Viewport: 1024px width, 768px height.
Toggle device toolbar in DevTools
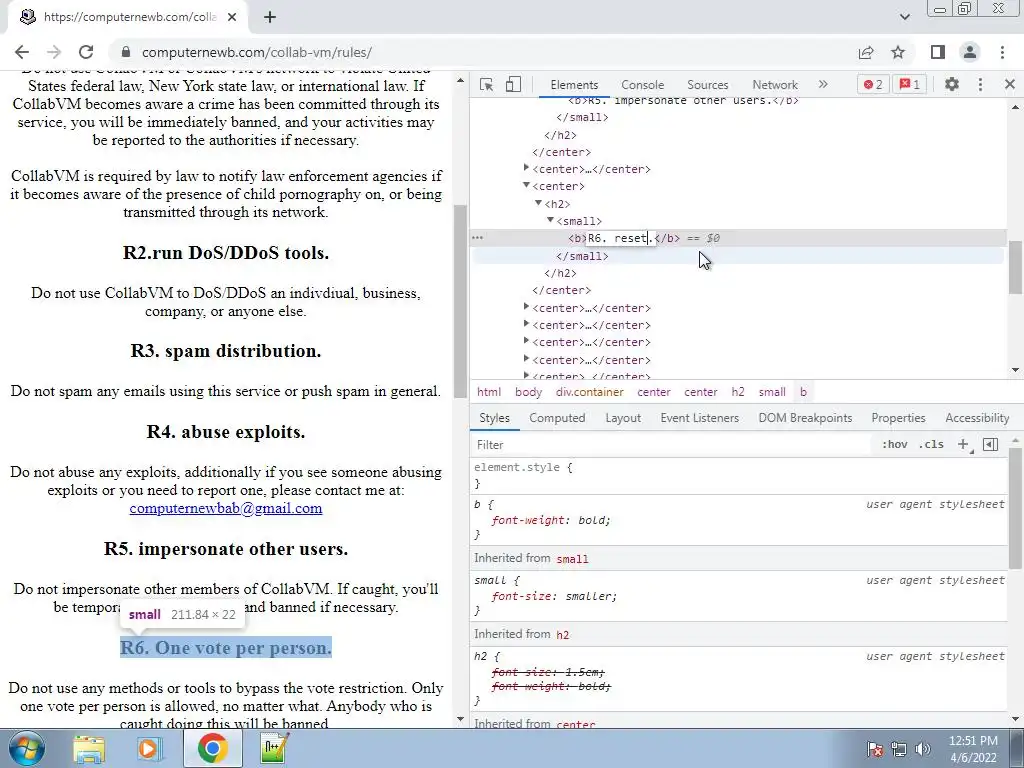coord(513,84)
